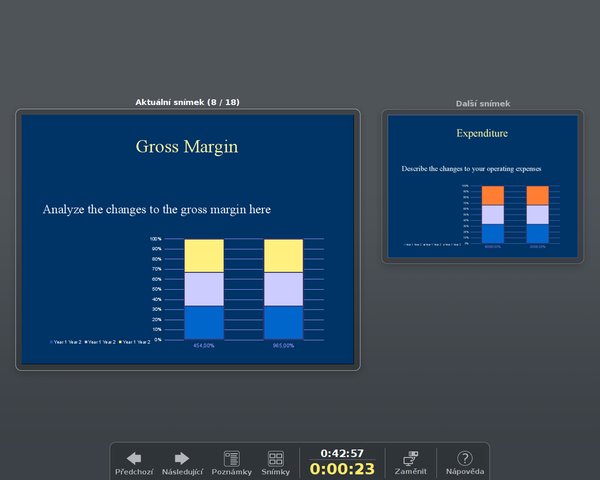
Task: Click the Další snímek heading
Action: [x=483, y=103]
